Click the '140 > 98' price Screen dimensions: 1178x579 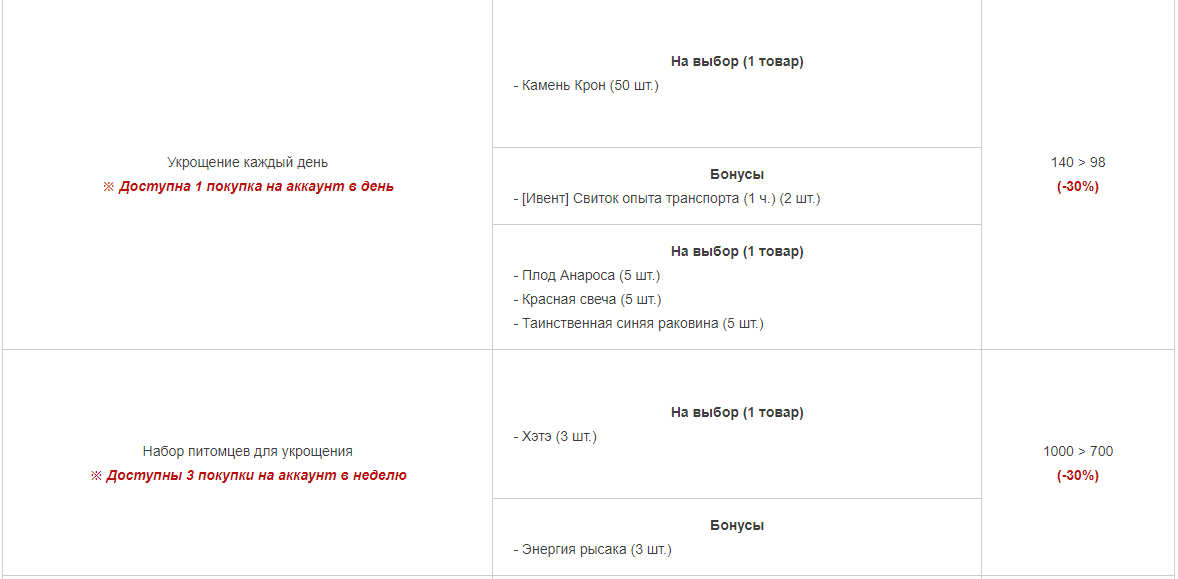point(1078,162)
